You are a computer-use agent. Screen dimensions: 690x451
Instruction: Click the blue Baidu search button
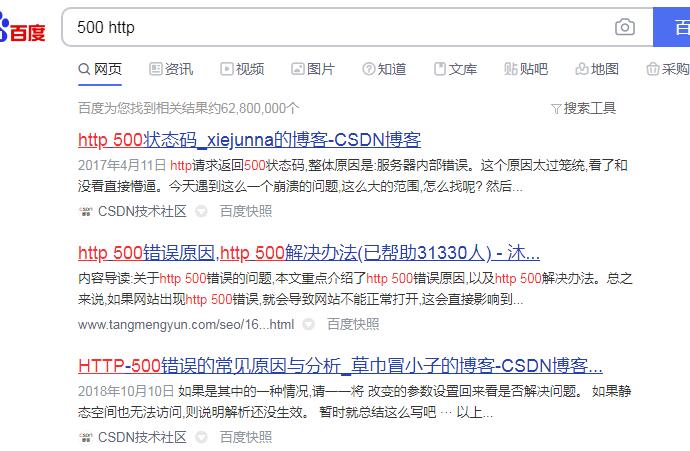pos(672,27)
